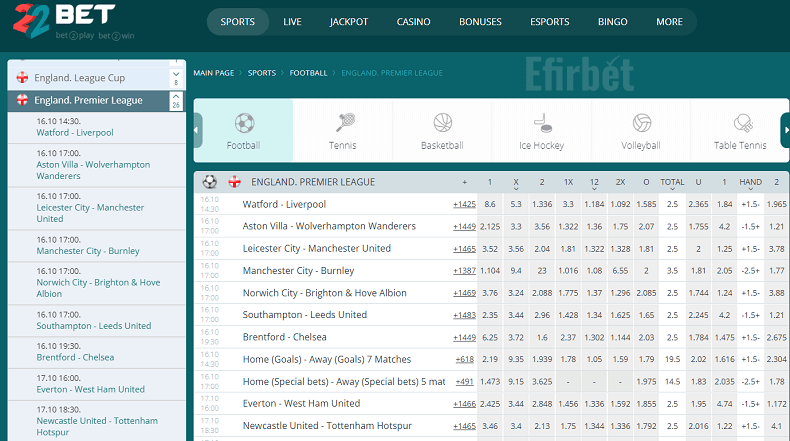Click England flag beside League Cup

[x=22, y=77]
